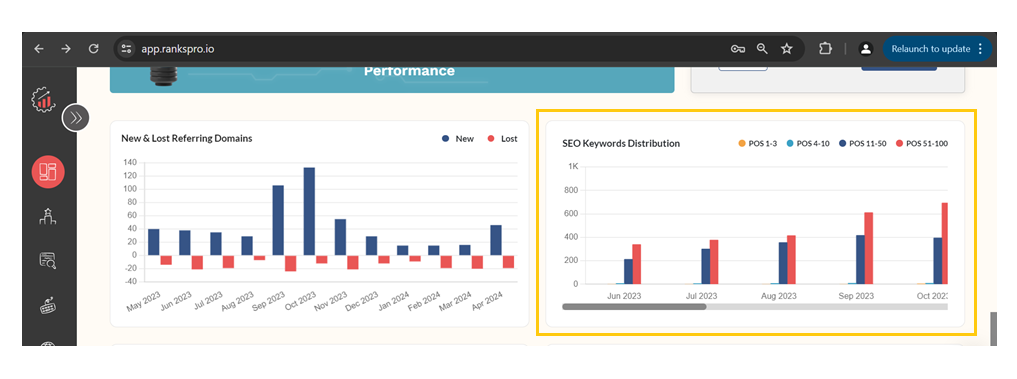Open saved passwords key icon
Screen dimensions: 1017x379
pos(737,49)
